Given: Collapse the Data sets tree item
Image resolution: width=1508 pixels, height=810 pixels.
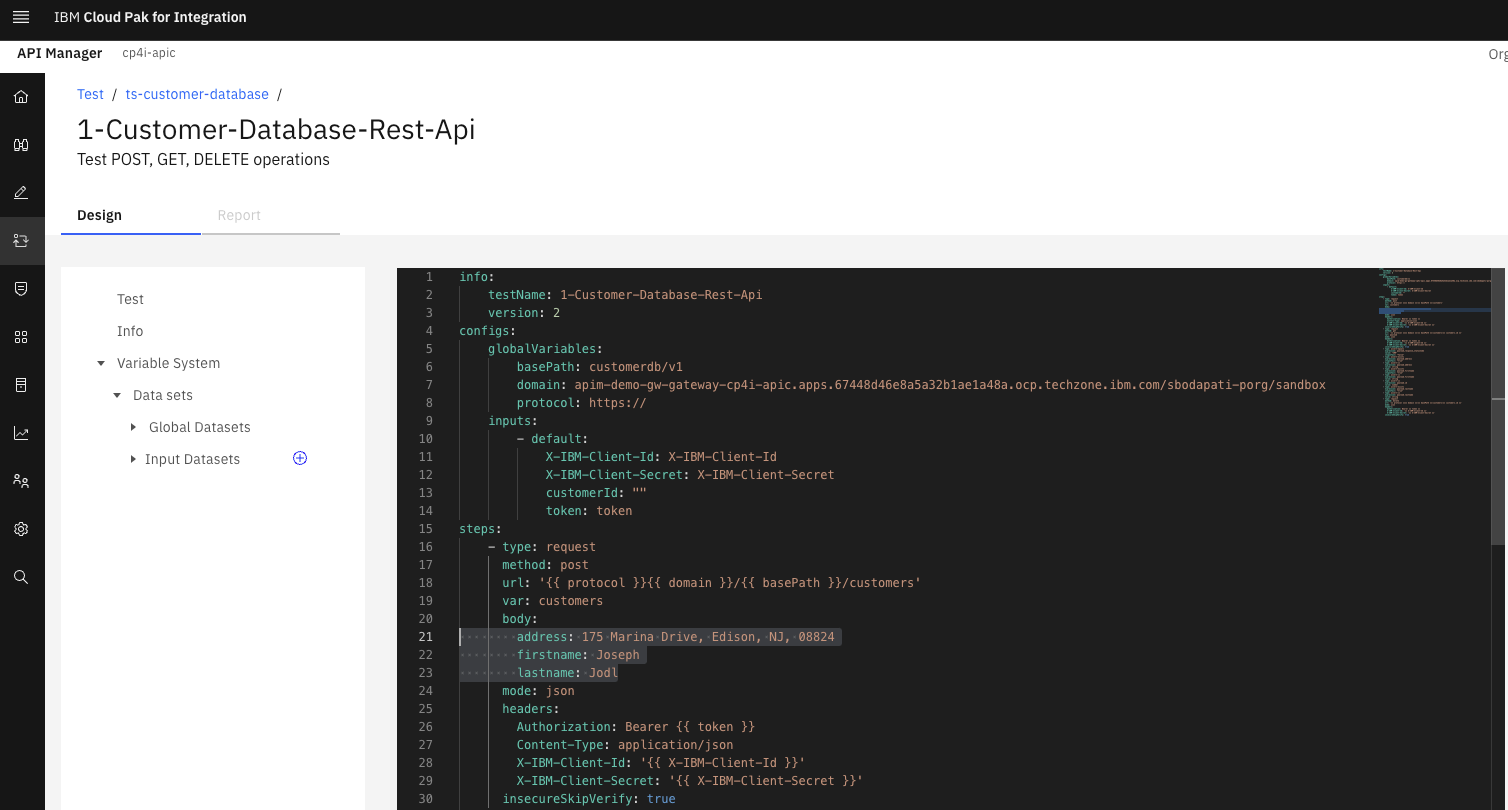Looking at the screenshot, I should click(117, 395).
